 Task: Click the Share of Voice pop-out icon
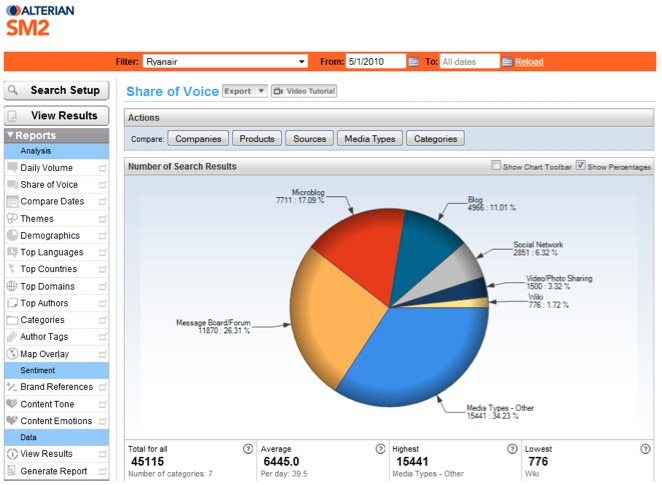103,185
